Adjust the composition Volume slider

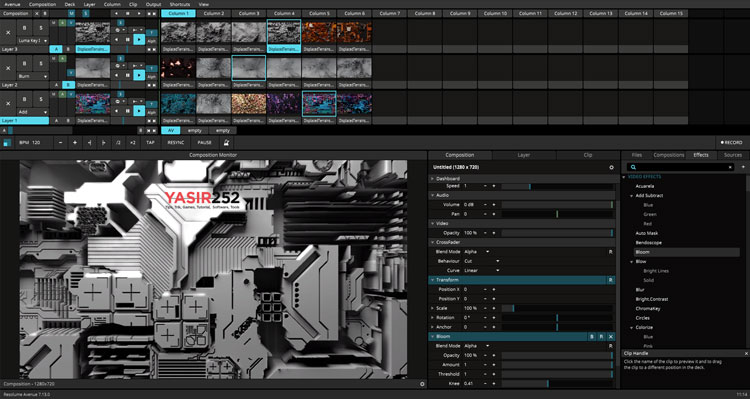[557, 205]
